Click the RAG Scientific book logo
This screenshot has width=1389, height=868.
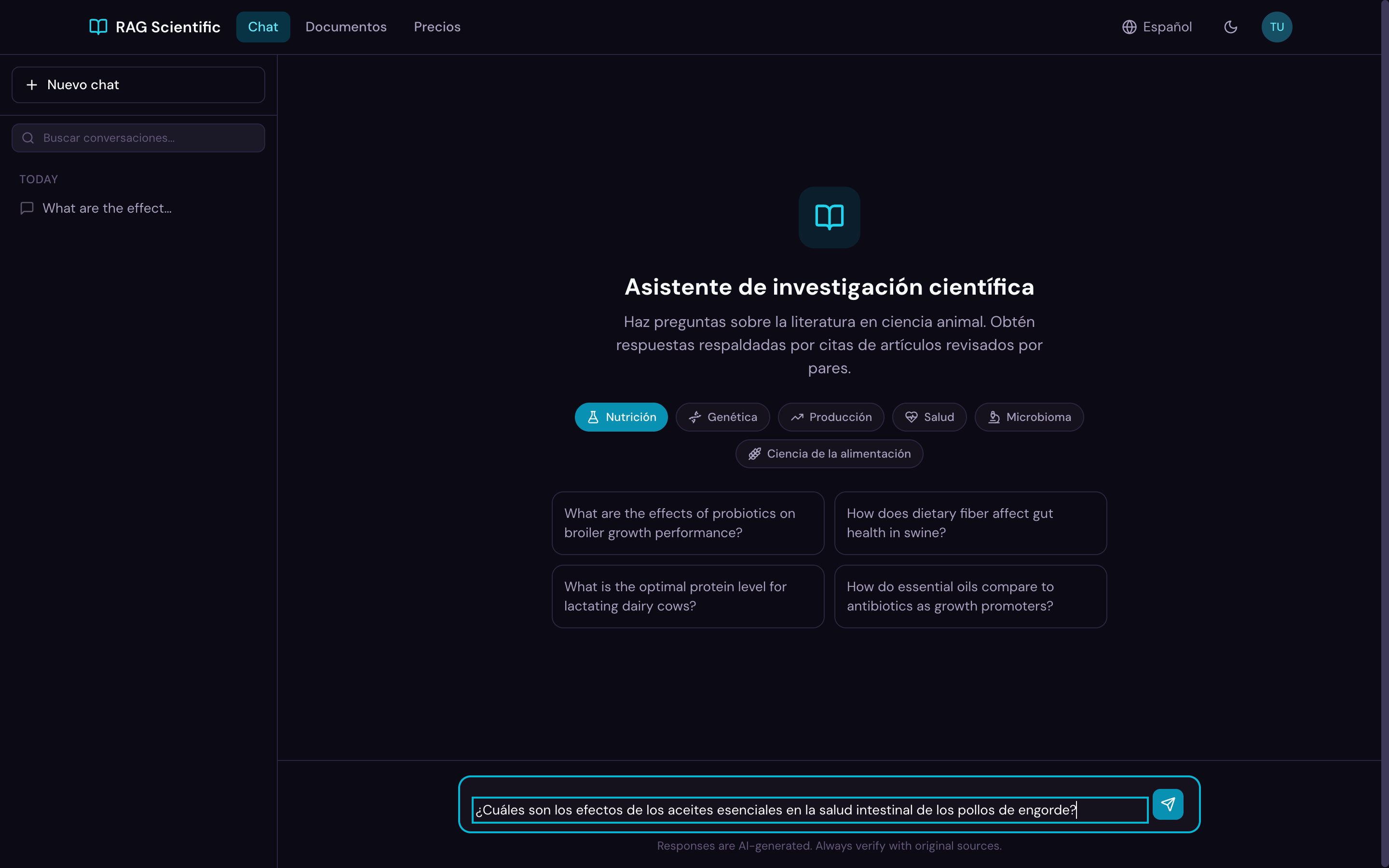98,27
